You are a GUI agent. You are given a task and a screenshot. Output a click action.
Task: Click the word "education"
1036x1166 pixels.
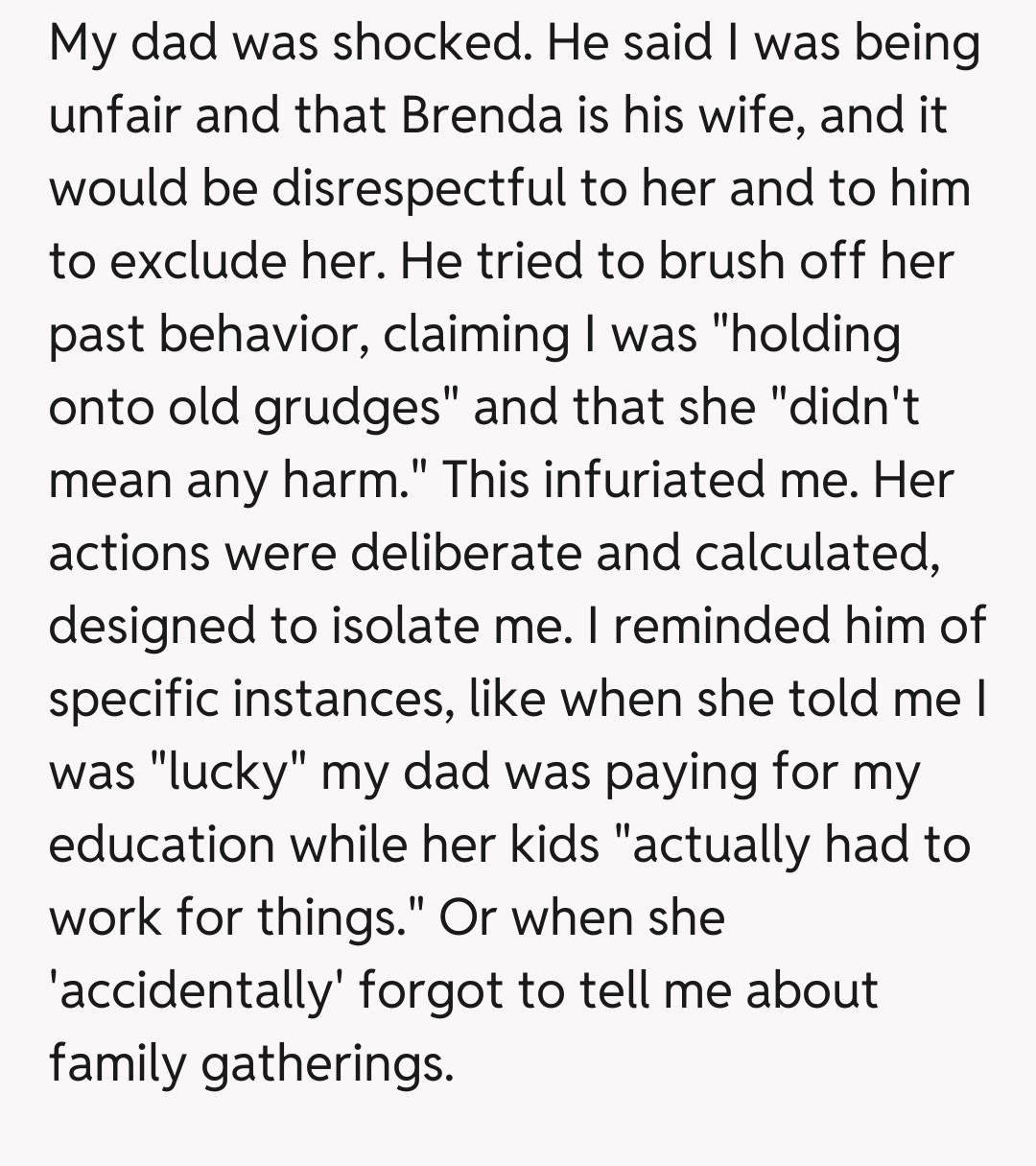161,845
